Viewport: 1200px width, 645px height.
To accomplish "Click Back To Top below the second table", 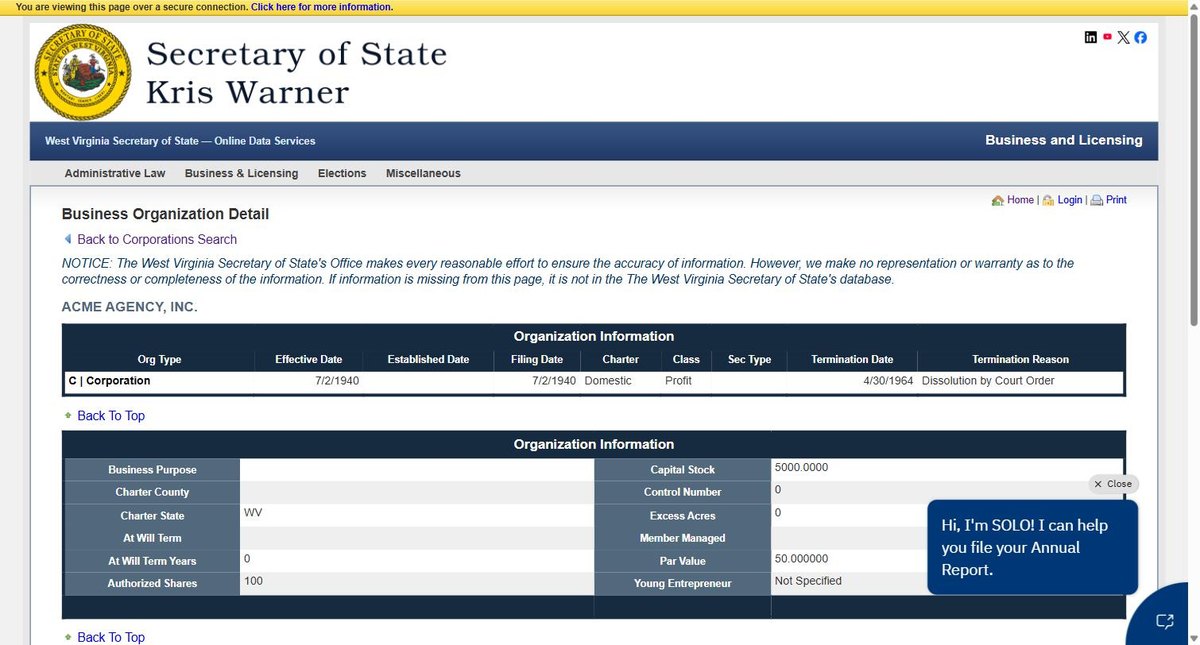I will (111, 637).
